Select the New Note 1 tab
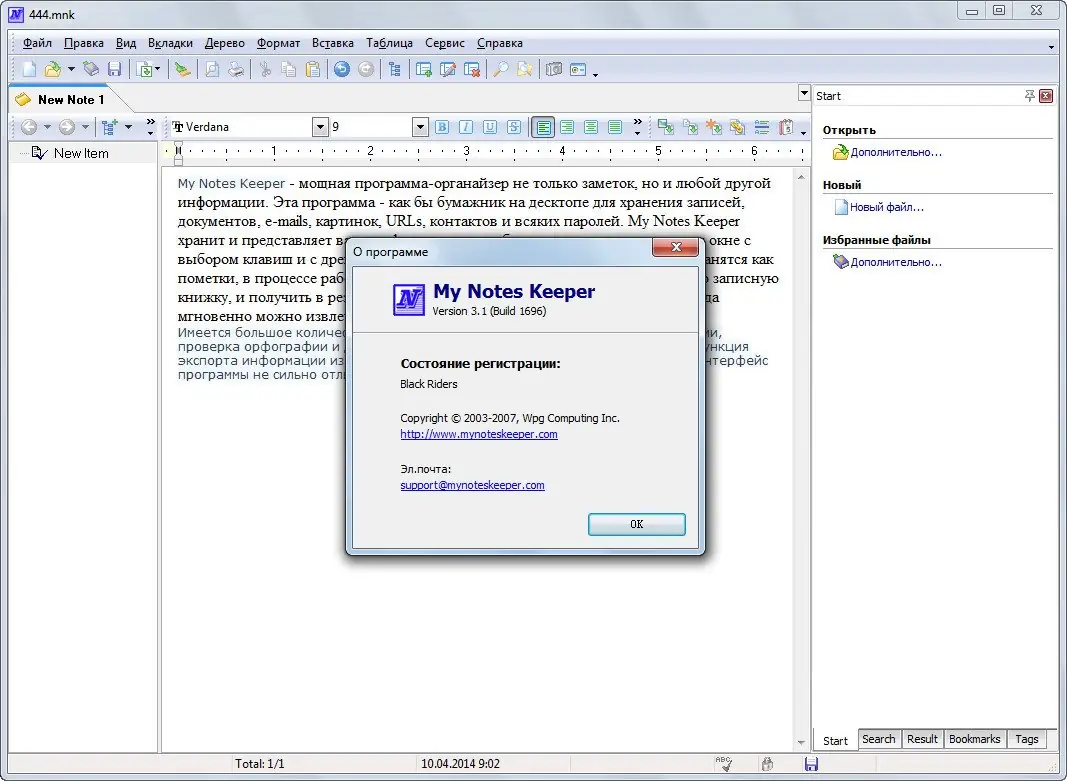 click(x=71, y=99)
